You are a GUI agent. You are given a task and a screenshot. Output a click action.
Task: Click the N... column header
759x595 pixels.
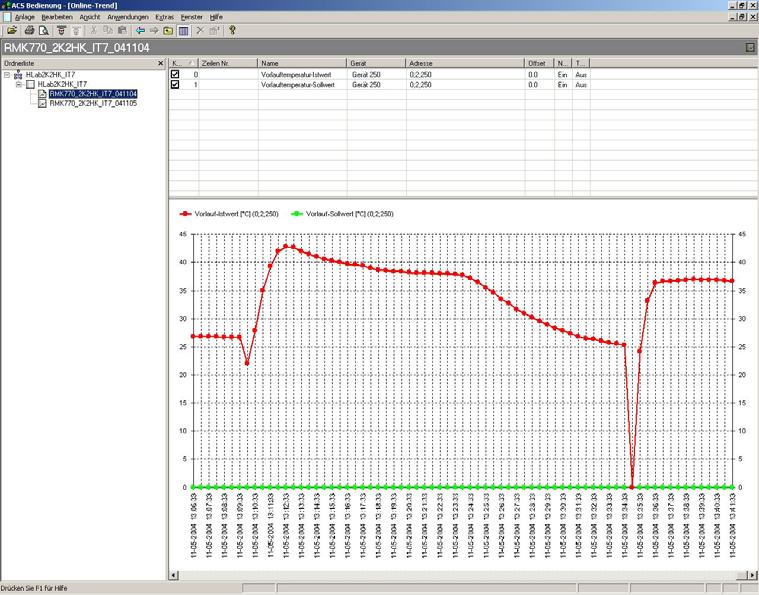point(563,63)
